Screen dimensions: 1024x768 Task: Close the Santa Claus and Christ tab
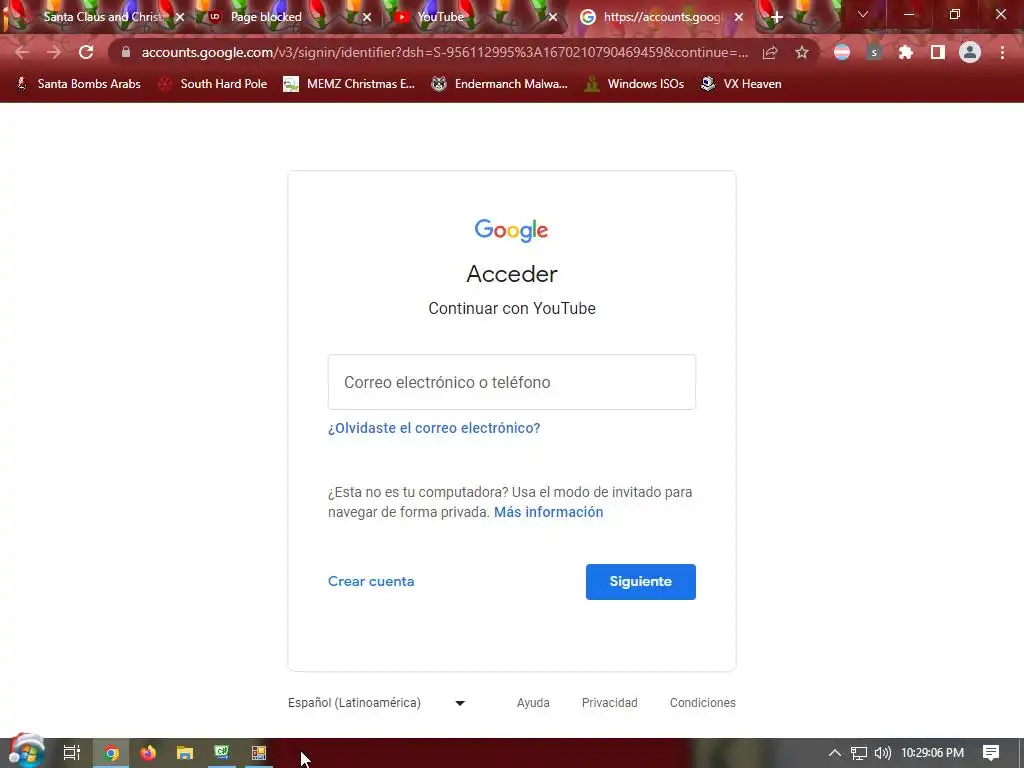(x=180, y=18)
